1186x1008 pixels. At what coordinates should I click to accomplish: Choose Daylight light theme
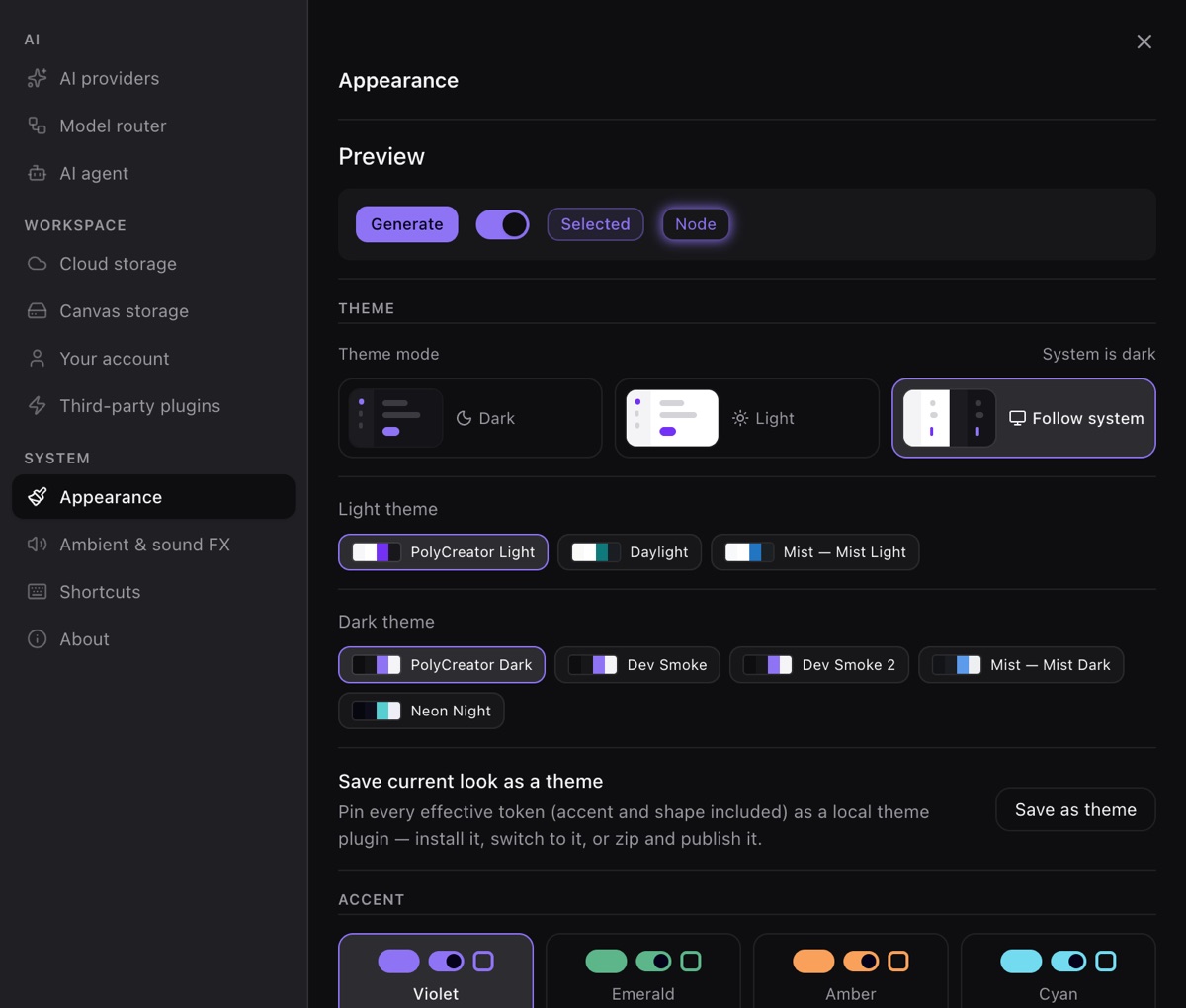tap(630, 552)
